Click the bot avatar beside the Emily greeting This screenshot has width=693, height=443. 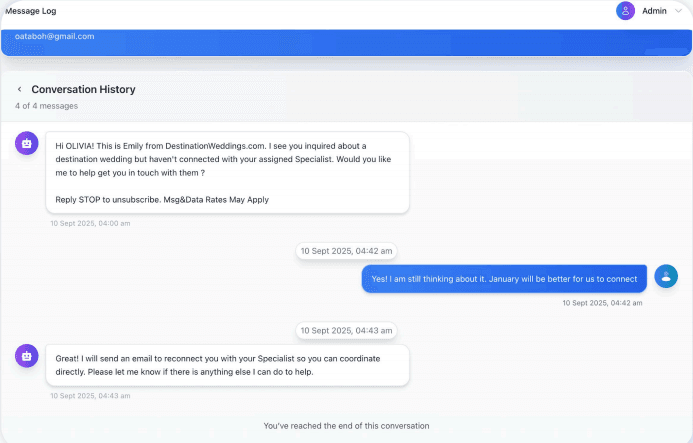(x=27, y=144)
